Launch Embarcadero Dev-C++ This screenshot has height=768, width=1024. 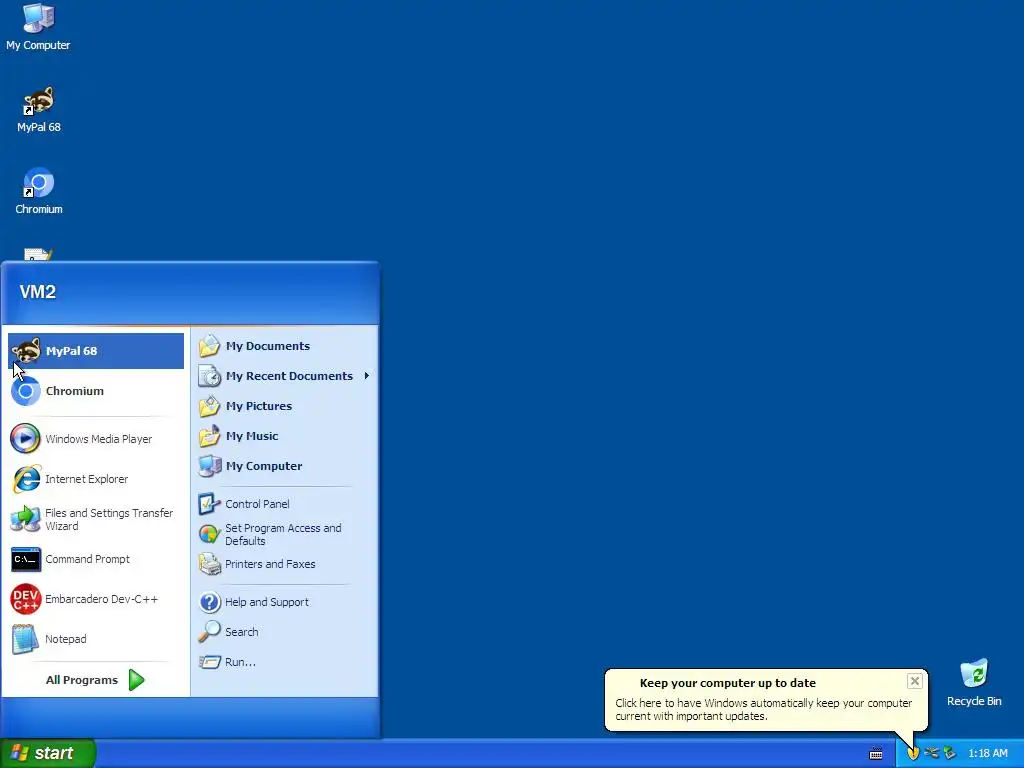click(95, 599)
